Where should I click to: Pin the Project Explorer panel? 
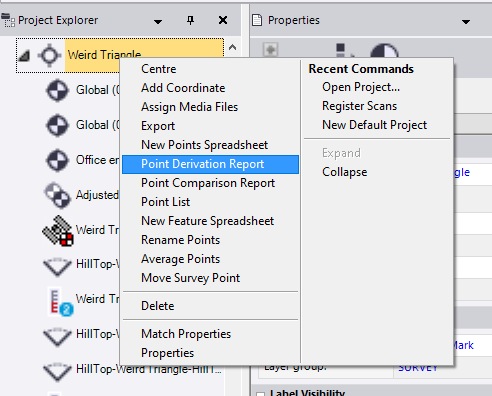tap(190, 21)
